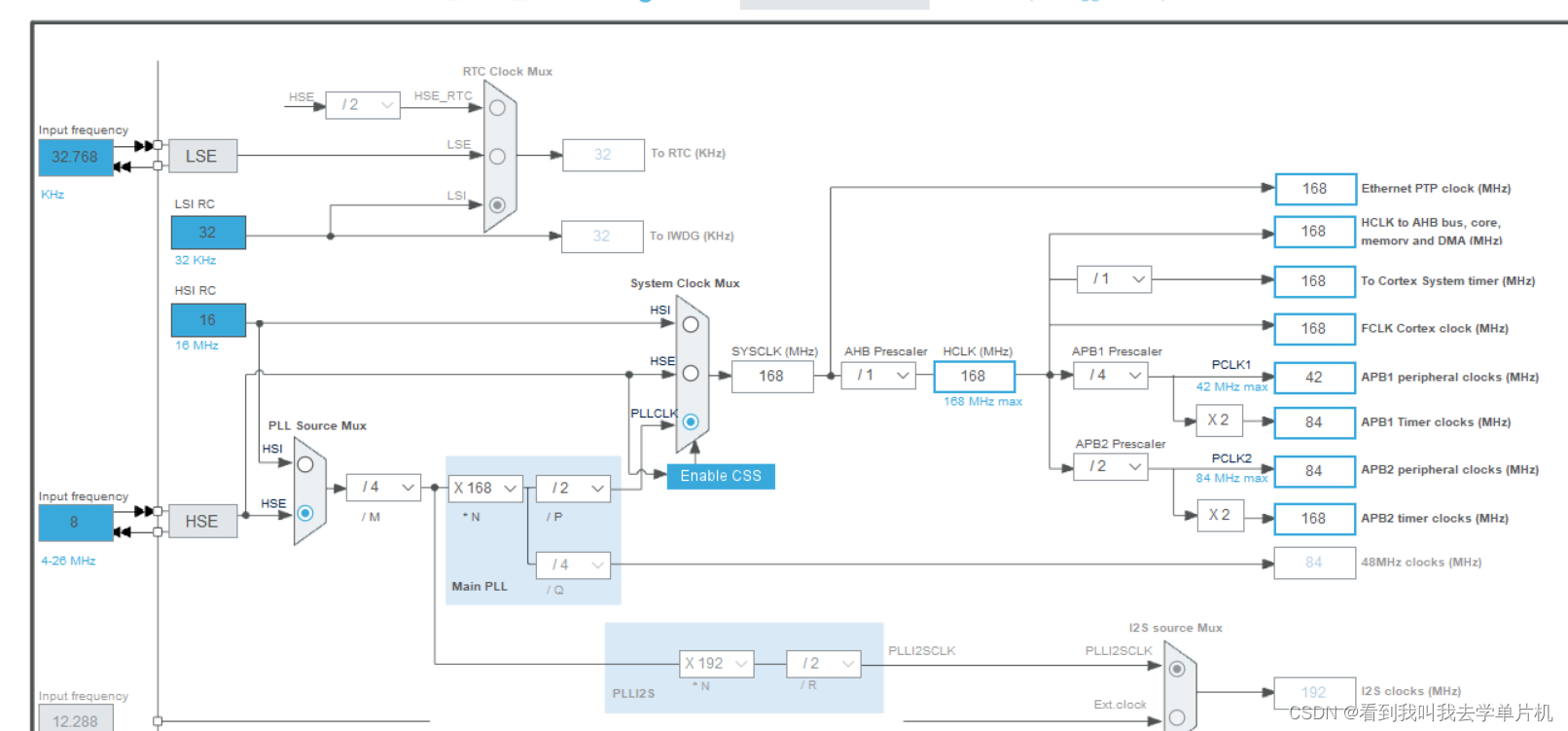Click the HSI RC 16 MHz value box
Screen dimensions: 1568x731
click(208, 320)
